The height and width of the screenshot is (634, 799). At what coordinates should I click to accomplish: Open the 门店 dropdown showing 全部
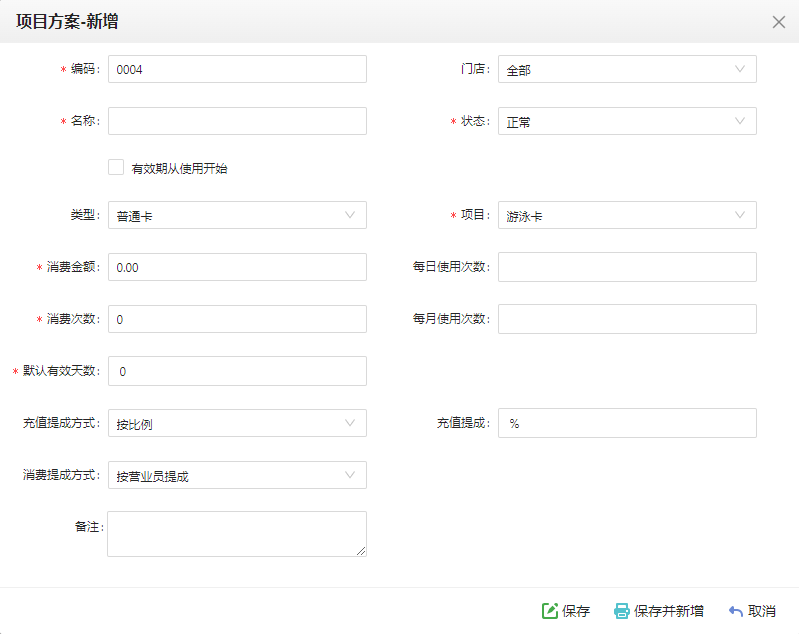point(627,69)
